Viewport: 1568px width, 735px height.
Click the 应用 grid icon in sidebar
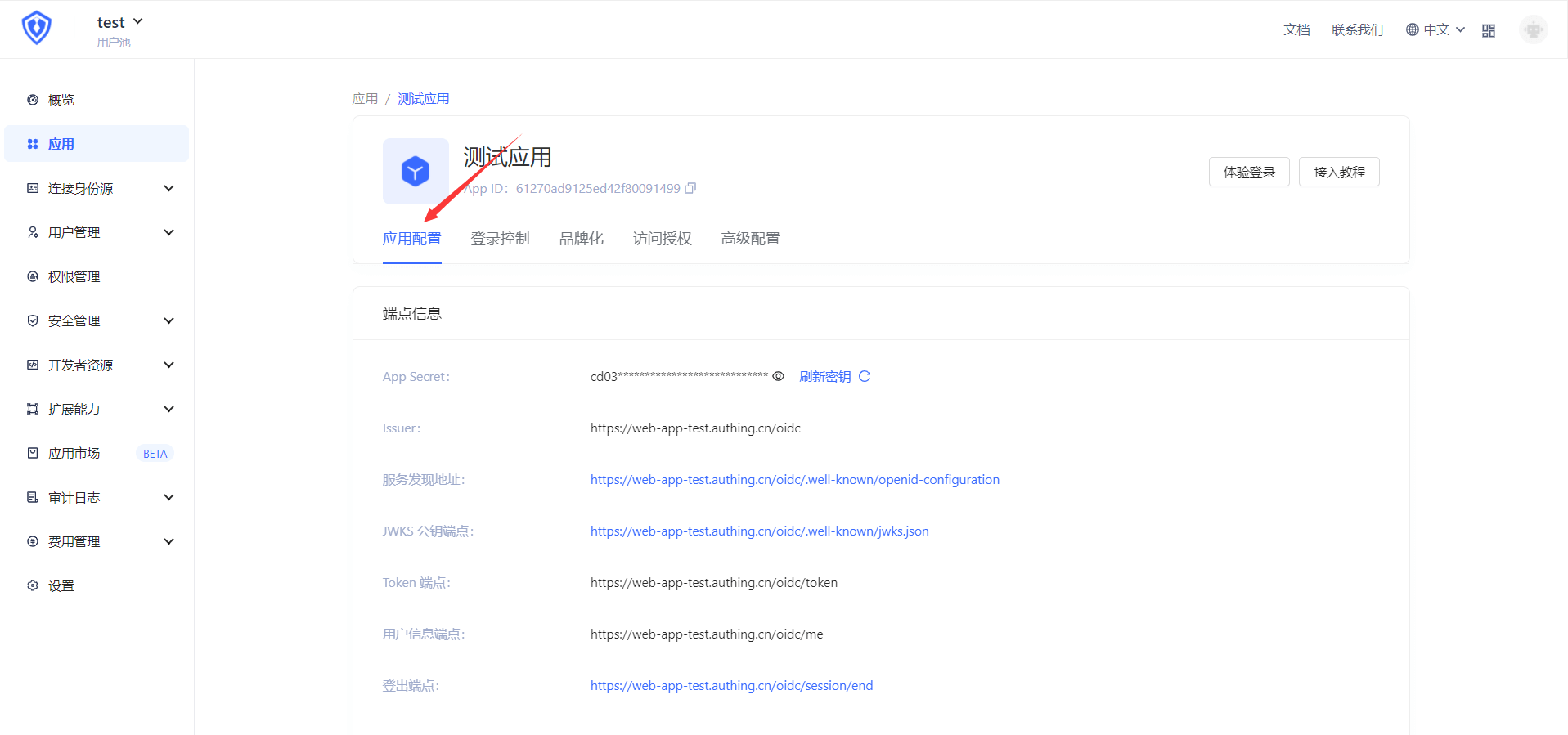[33, 144]
